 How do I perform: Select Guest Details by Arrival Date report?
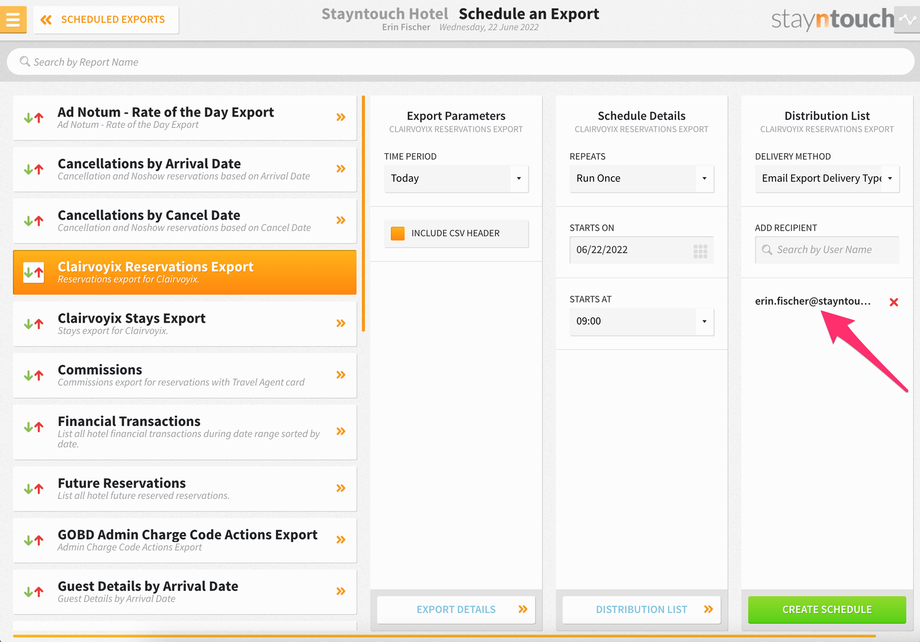(184, 592)
